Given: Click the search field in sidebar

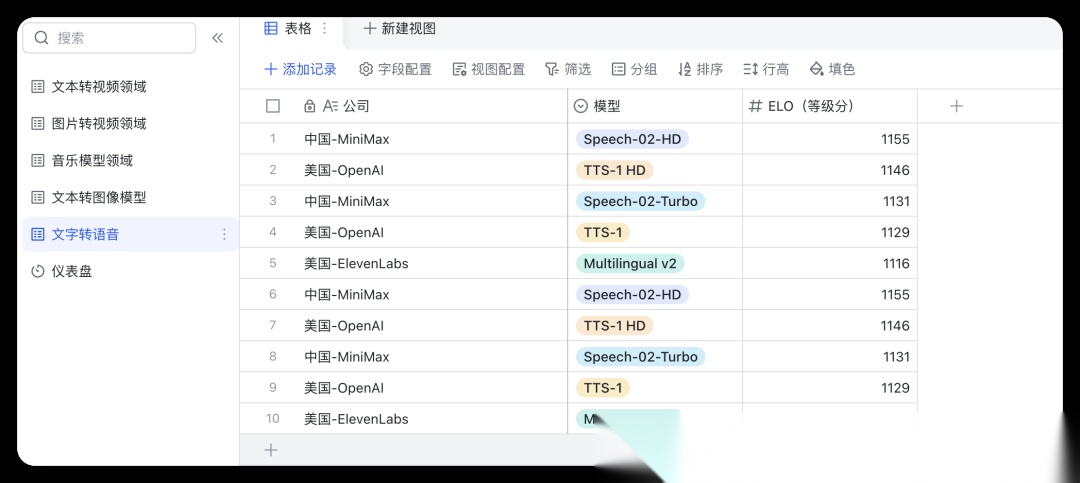Looking at the screenshot, I should [110, 38].
